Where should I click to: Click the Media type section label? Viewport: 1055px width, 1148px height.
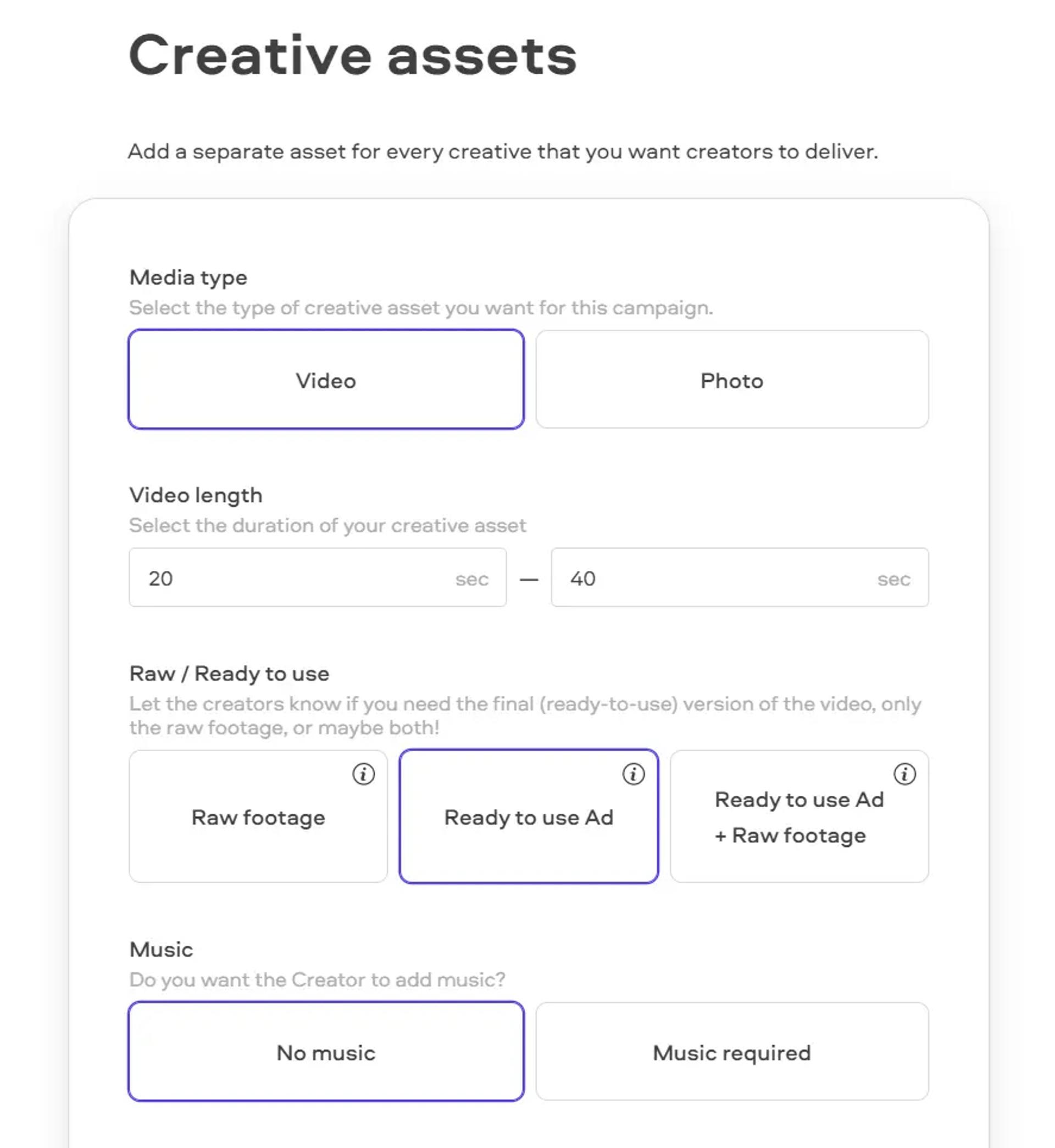[x=188, y=278]
